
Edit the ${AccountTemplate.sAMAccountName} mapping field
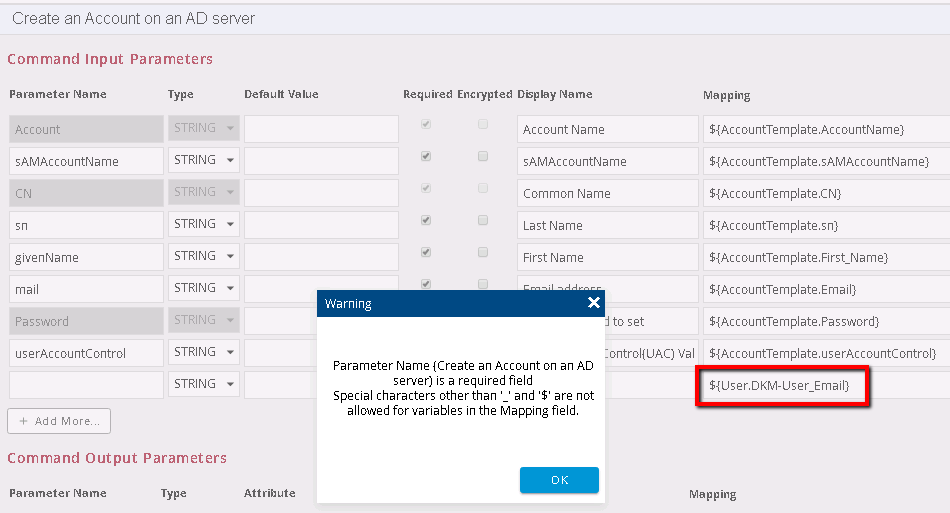(824, 161)
